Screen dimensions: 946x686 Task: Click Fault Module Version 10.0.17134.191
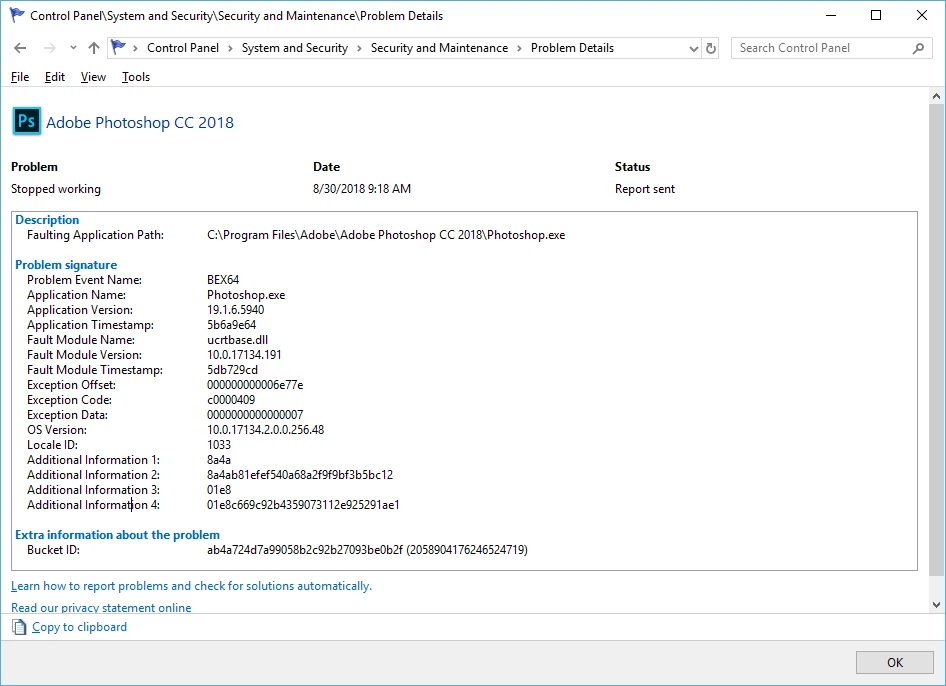244,355
